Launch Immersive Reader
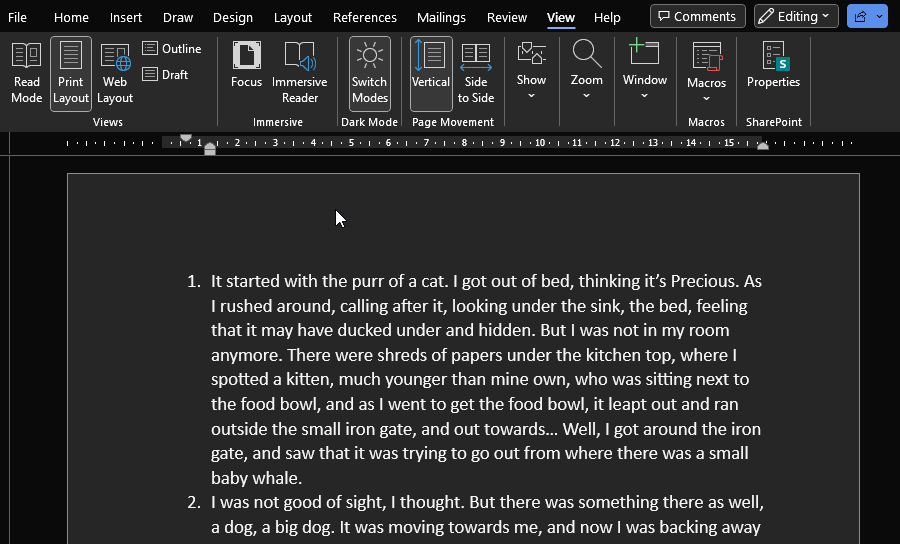The height and width of the screenshot is (544, 900). [x=300, y=73]
